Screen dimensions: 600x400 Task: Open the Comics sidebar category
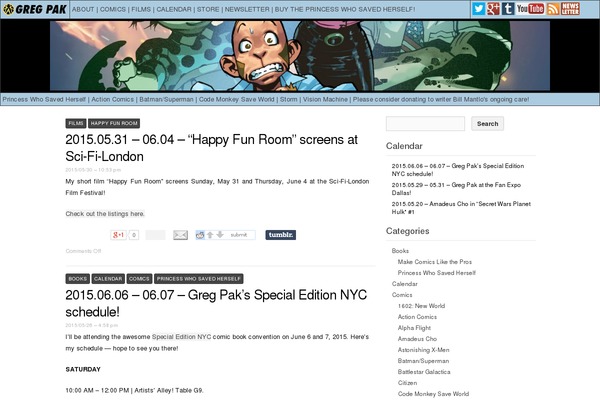click(x=402, y=295)
